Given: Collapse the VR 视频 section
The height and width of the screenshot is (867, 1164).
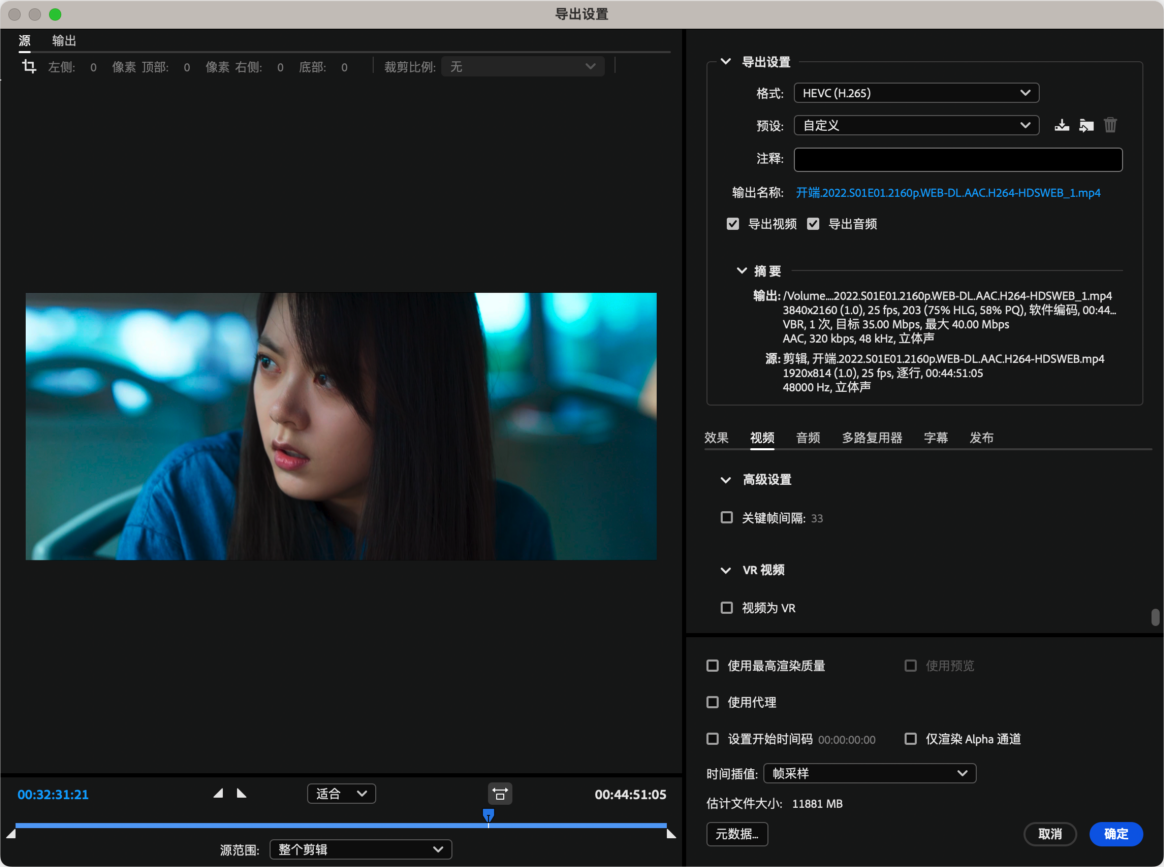Looking at the screenshot, I should tap(726, 570).
